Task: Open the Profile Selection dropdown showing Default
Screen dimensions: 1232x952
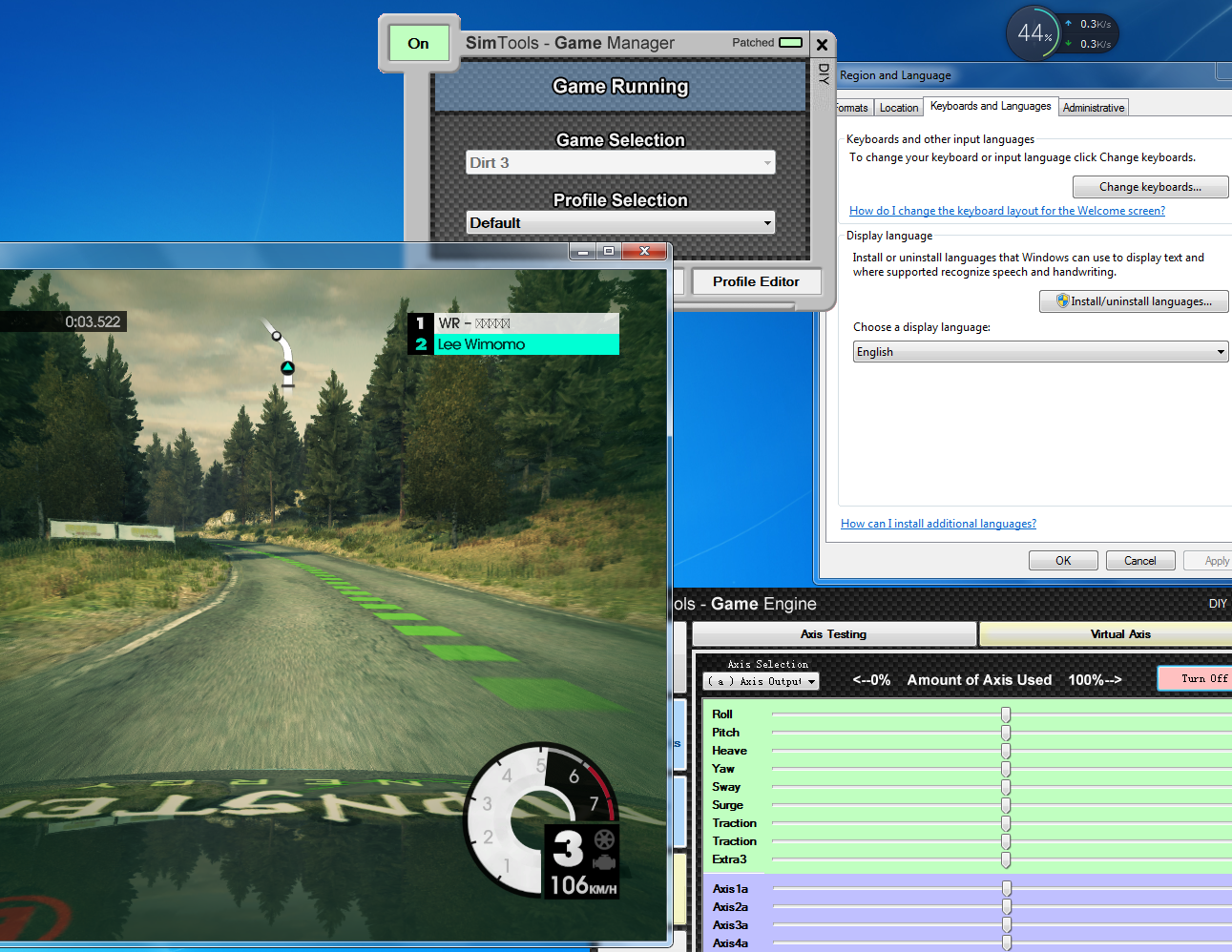Action: (x=620, y=222)
